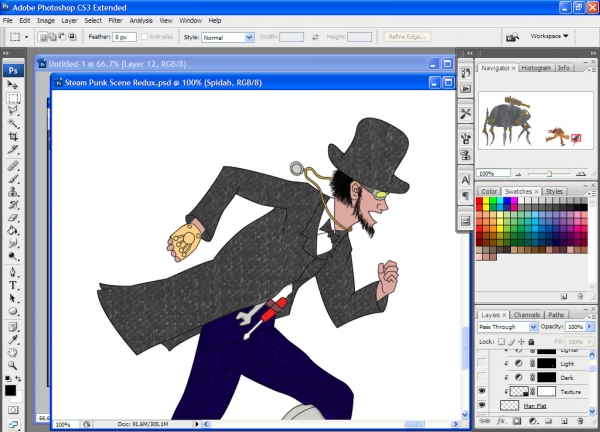
Task: Select the Magic Wand tool
Action: tap(13, 123)
